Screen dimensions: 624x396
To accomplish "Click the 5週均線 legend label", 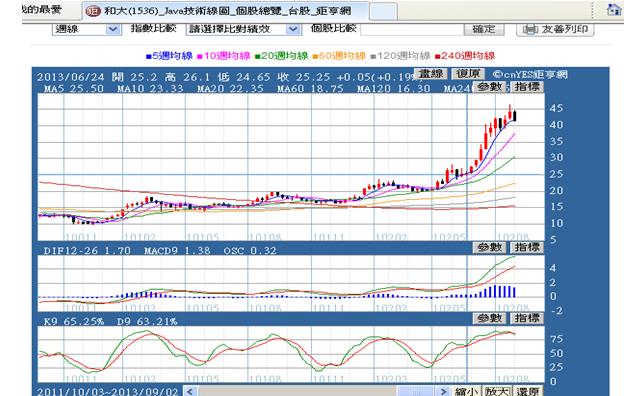I will [x=170, y=56].
